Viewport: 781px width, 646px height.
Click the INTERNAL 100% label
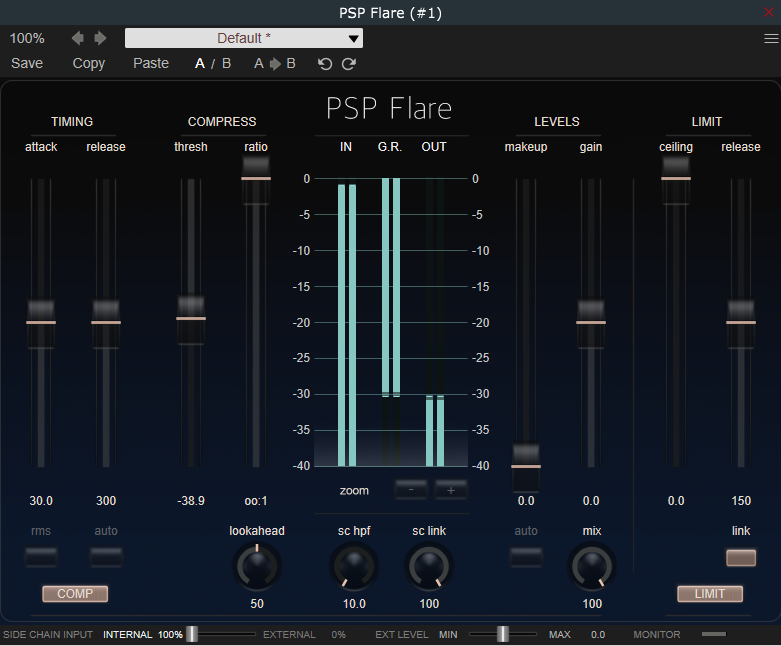[143, 635]
